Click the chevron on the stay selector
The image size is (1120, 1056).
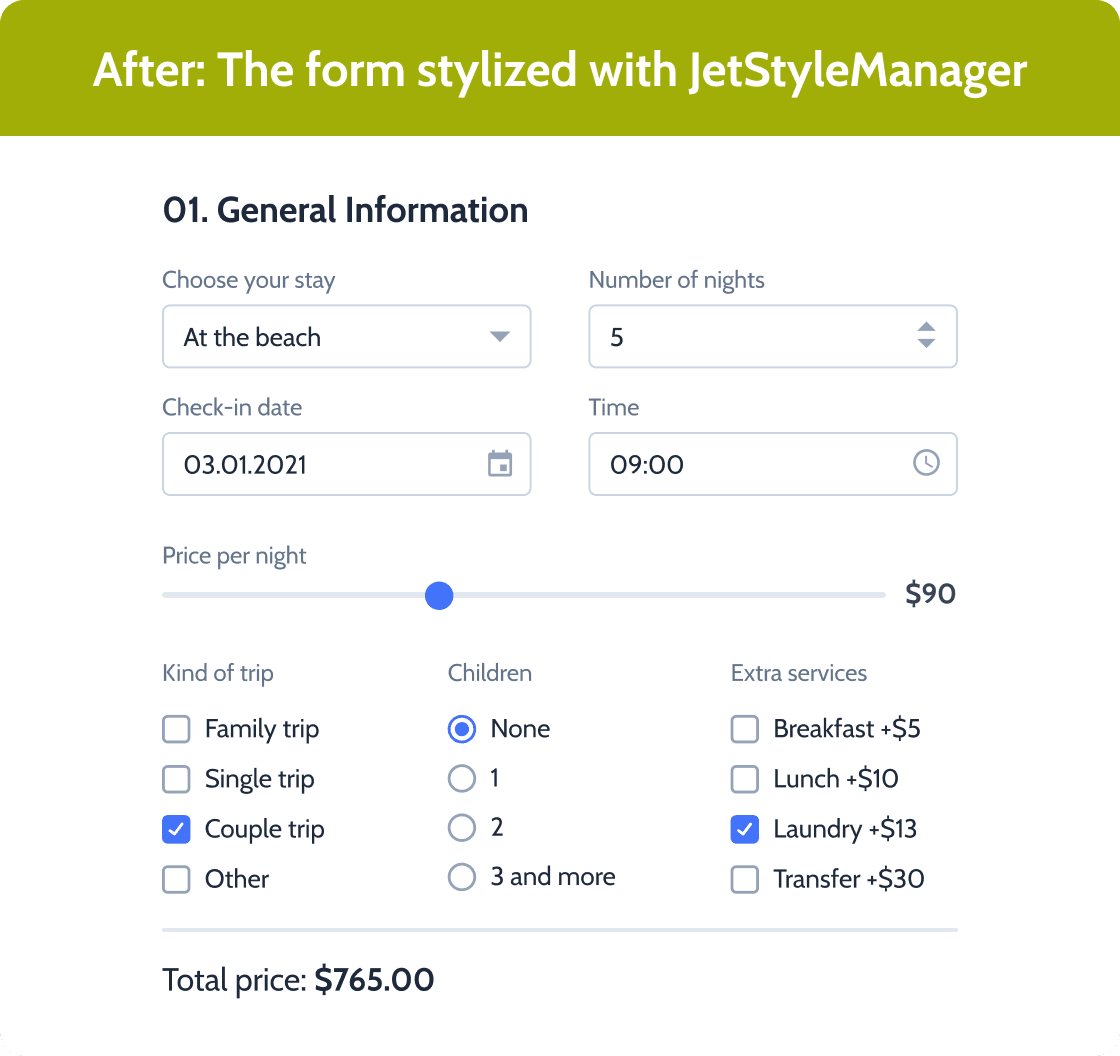pos(499,337)
